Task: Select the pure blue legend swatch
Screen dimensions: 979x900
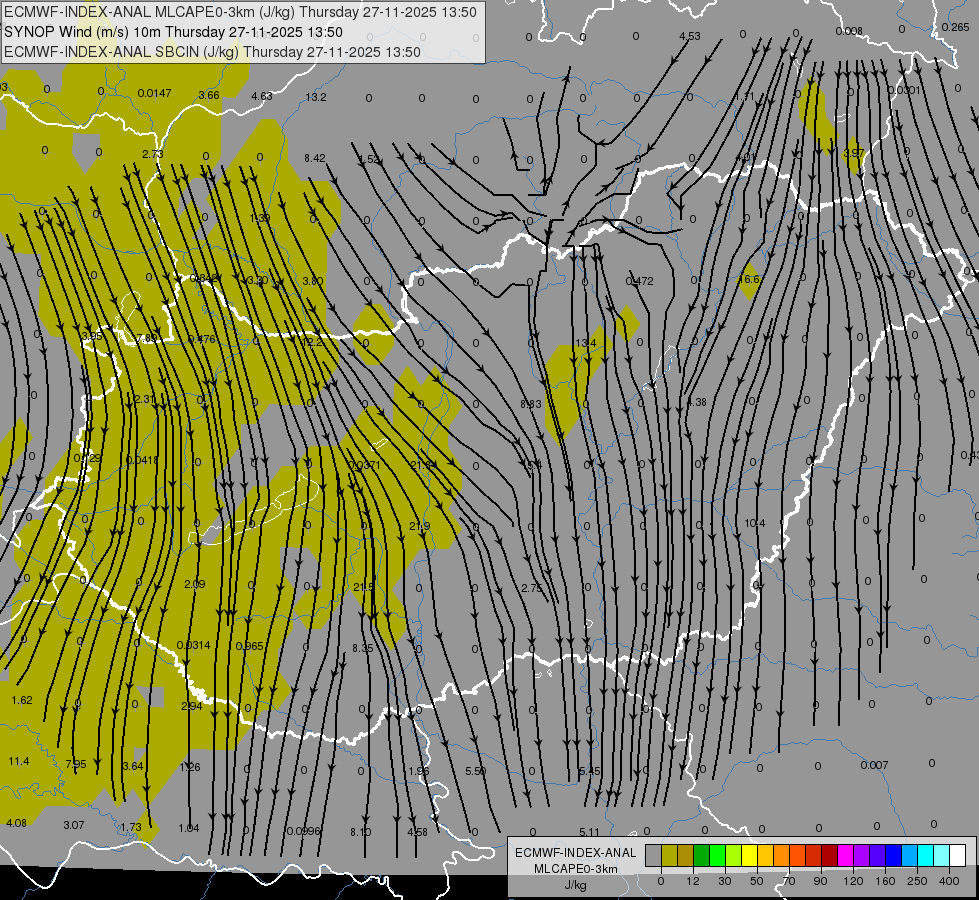Action: click(893, 856)
